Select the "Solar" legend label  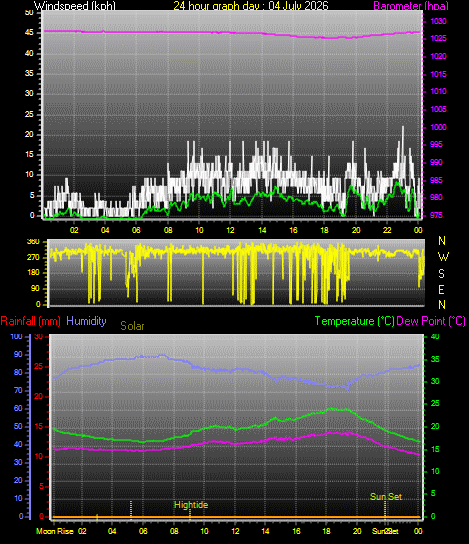point(132,326)
